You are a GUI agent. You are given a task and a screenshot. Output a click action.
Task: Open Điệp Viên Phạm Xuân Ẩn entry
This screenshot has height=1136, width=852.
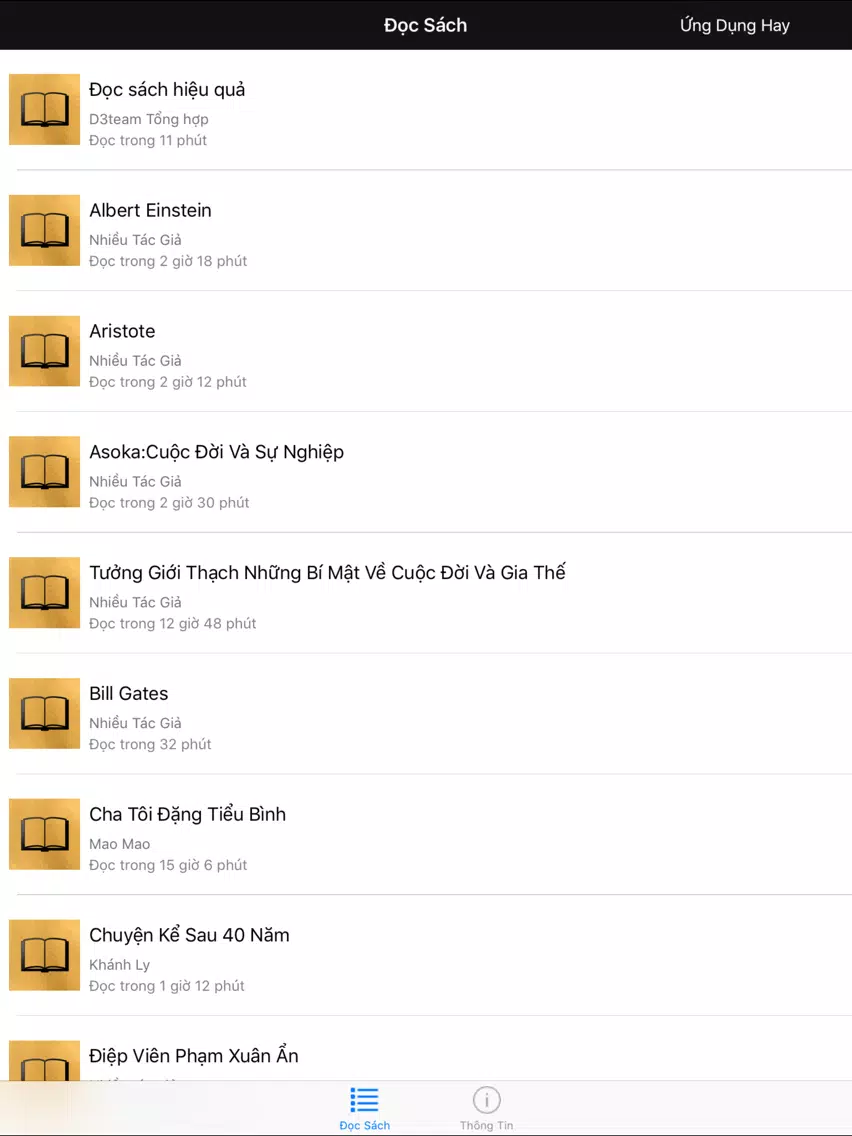pos(194,1056)
